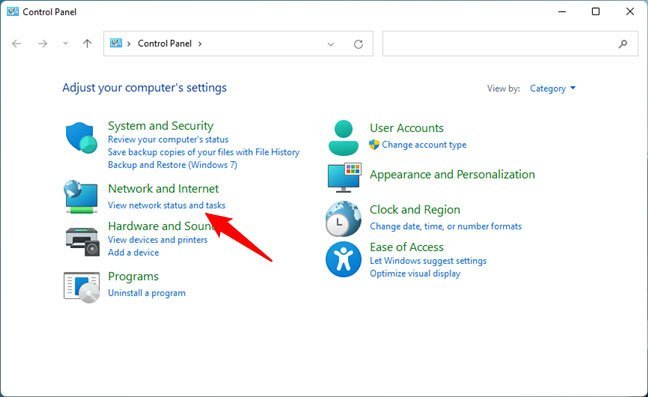This screenshot has height=397, width=648.
Task: Expand the address bar history dropdown
Action: [331, 44]
